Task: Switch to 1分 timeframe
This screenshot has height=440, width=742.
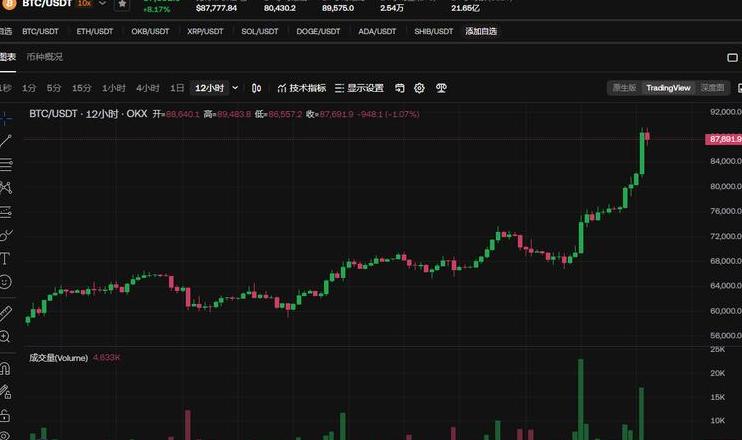Action: pyautogui.click(x=29, y=88)
